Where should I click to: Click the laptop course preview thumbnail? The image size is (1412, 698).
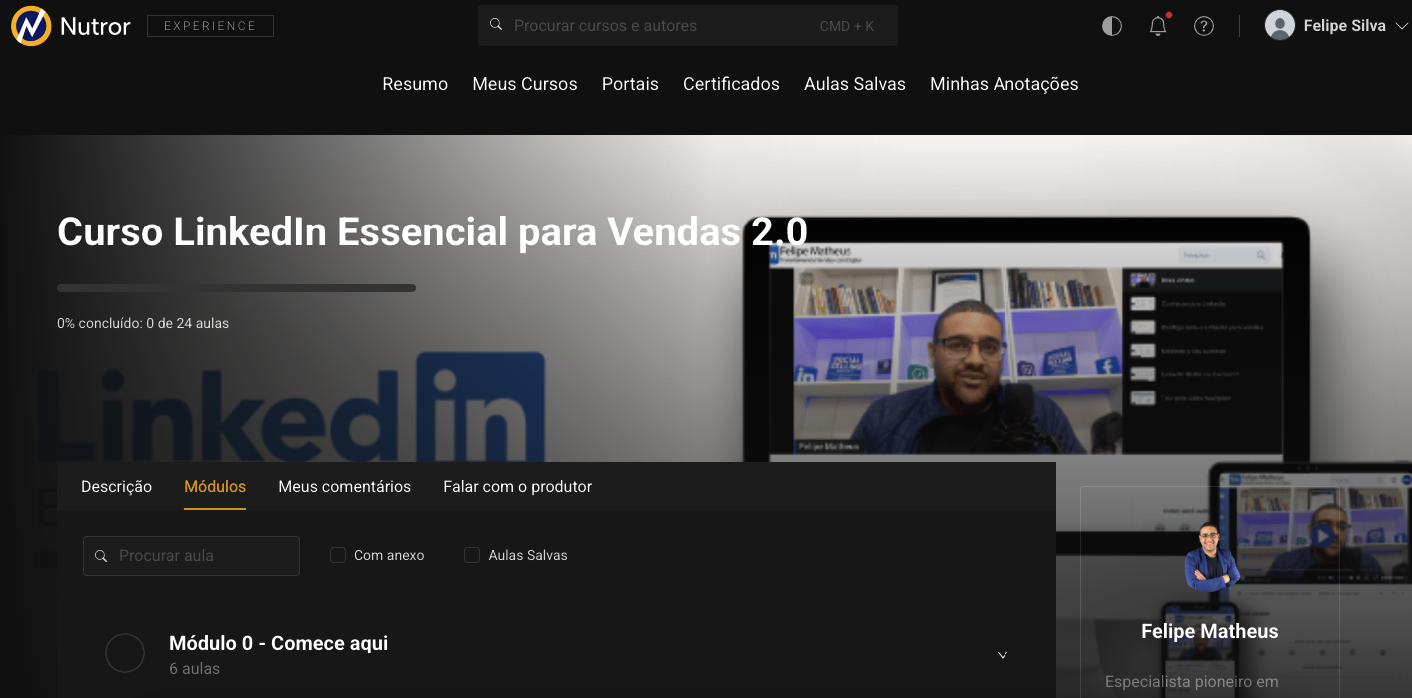(1027, 340)
